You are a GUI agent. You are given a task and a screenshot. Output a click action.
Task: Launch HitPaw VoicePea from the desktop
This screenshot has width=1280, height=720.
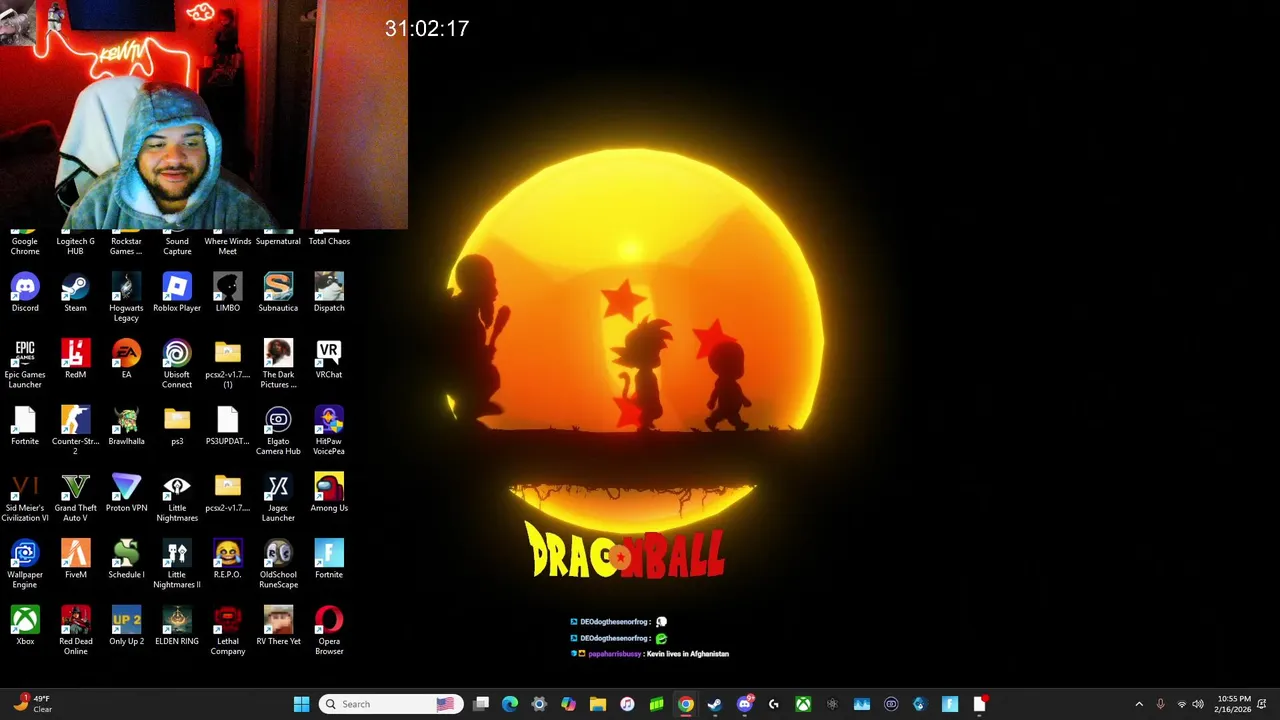click(x=329, y=431)
